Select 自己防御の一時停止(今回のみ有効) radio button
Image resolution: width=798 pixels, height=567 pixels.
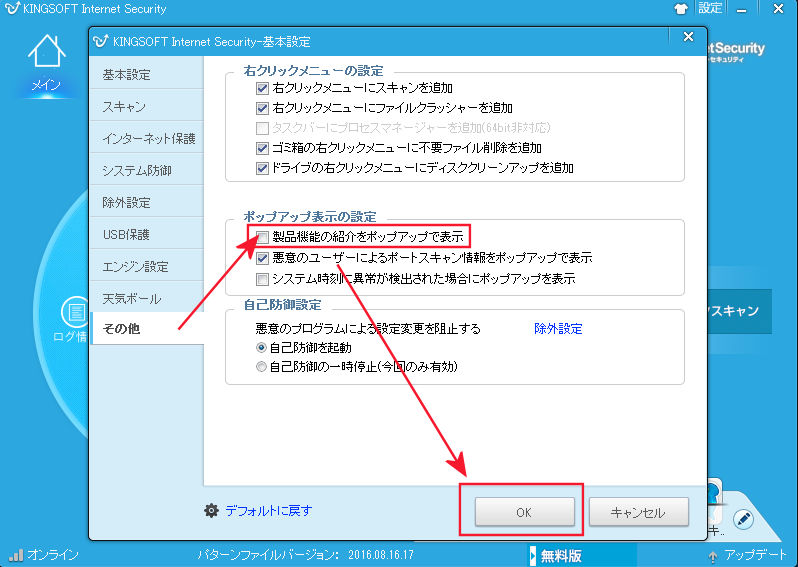pyautogui.click(x=261, y=366)
